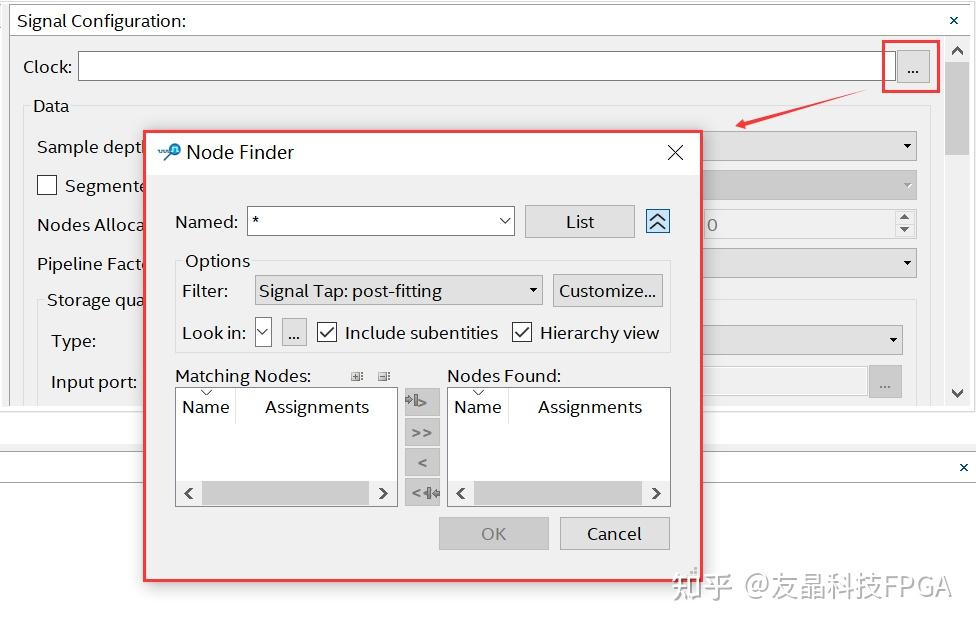Click the Clock input field

click(486, 66)
